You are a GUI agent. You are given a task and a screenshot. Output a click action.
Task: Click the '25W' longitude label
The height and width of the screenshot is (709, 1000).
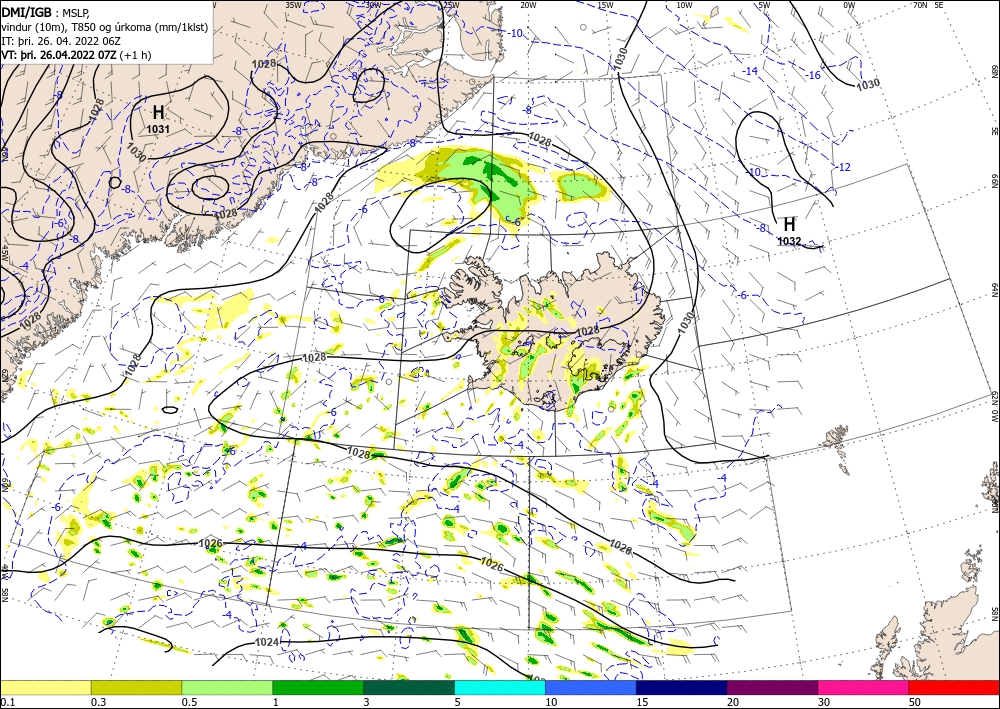pyautogui.click(x=450, y=4)
